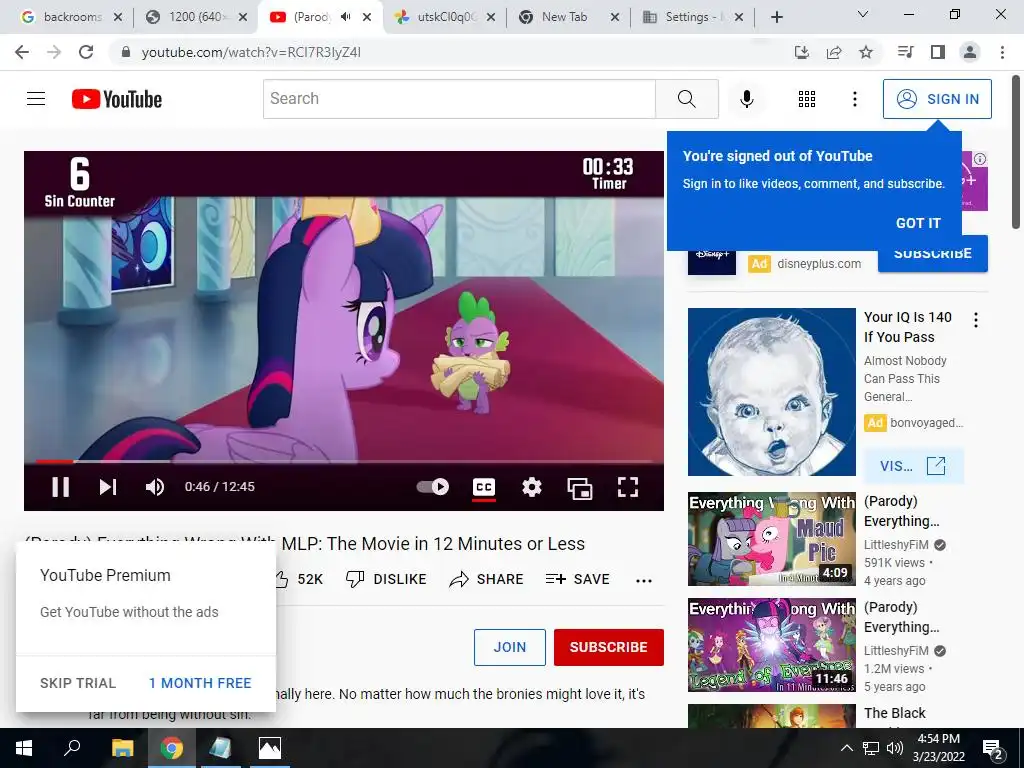Switch to miniplayer mode

click(579, 487)
